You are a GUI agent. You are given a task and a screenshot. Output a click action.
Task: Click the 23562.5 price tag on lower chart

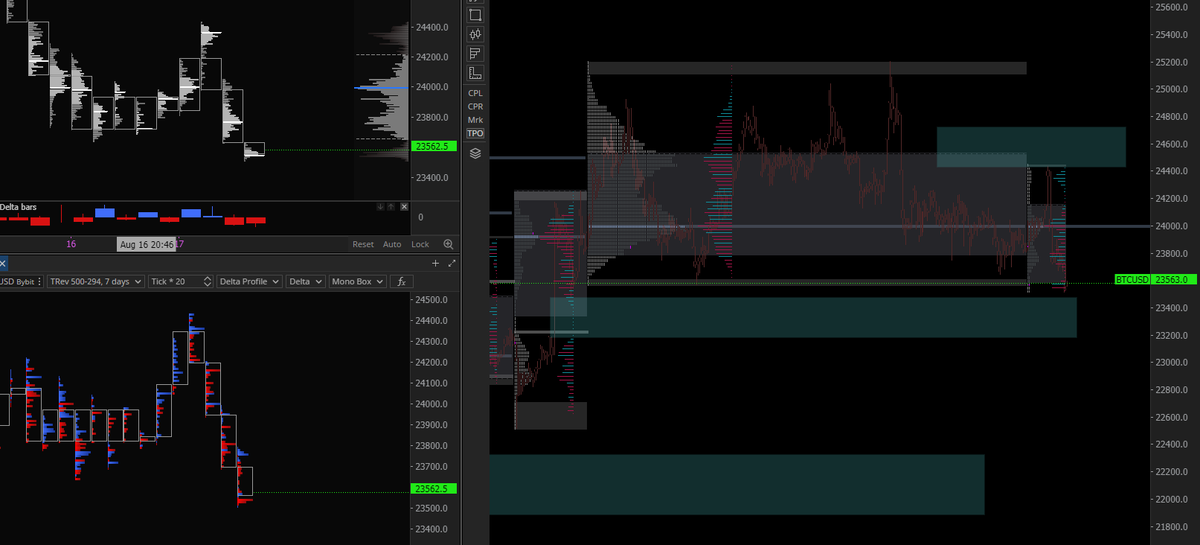click(434, 488)
